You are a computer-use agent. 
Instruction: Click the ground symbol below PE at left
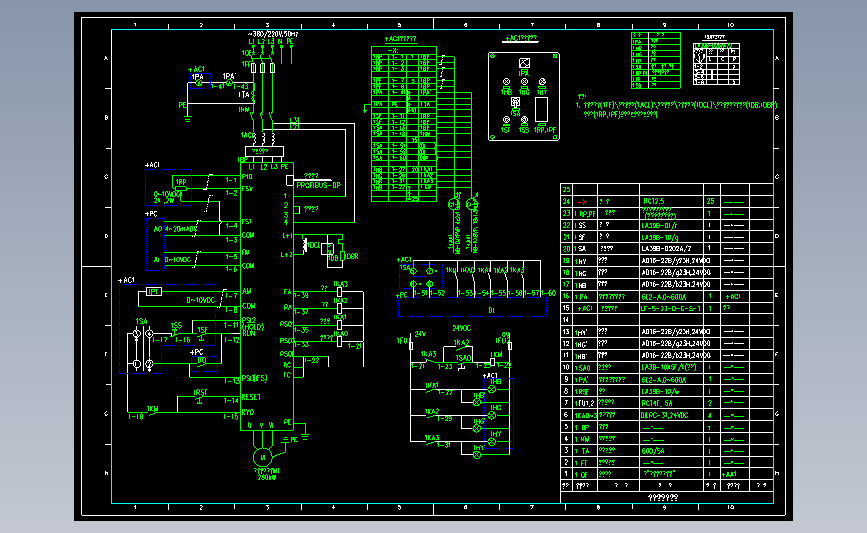(x=187, y=118)
